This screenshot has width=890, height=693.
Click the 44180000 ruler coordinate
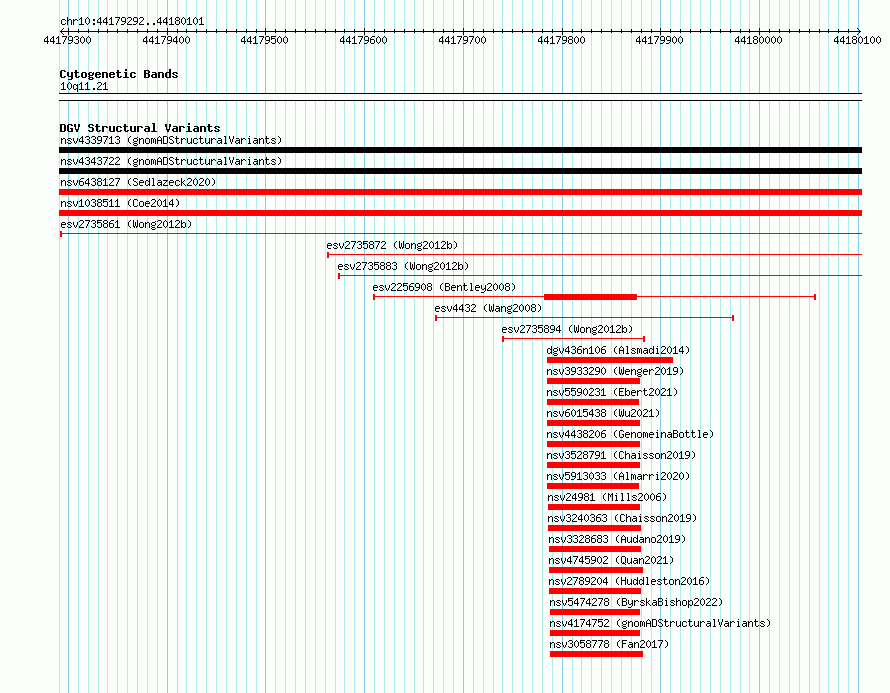pyautogui.click(x=758, y=40)
